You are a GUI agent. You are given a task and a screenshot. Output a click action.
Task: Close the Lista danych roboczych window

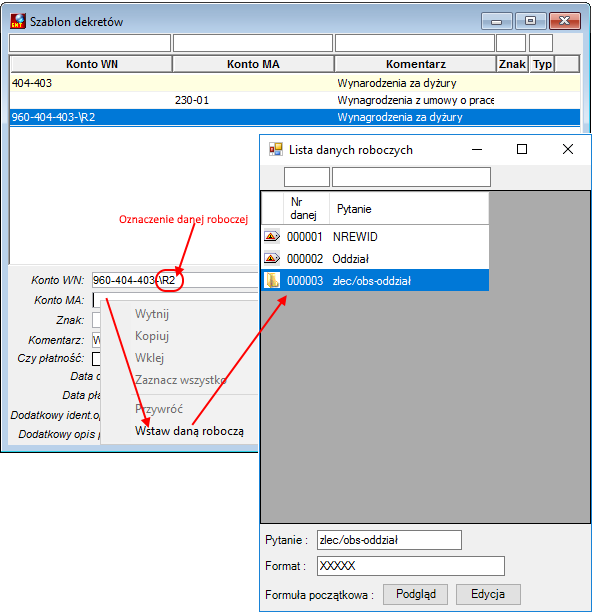click(x=568, y=149)
